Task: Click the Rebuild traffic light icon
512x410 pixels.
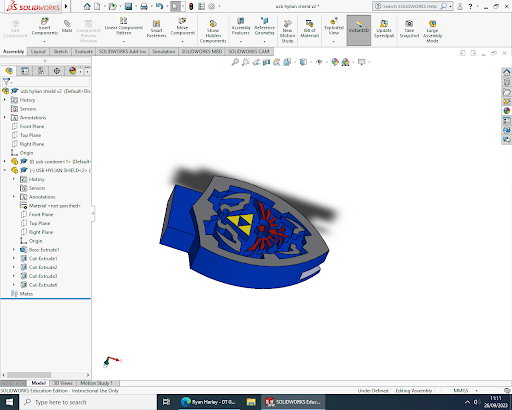Action: coord(191,6)
